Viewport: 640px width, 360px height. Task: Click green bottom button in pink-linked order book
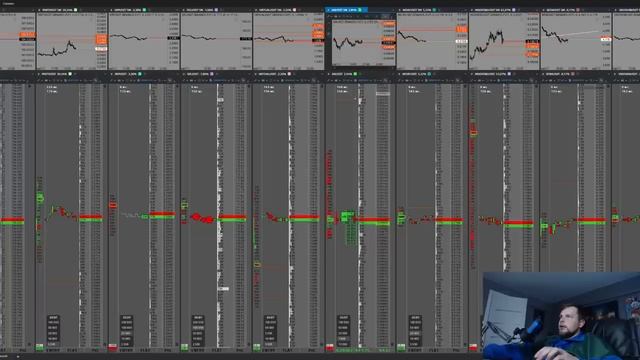[256, 347]
